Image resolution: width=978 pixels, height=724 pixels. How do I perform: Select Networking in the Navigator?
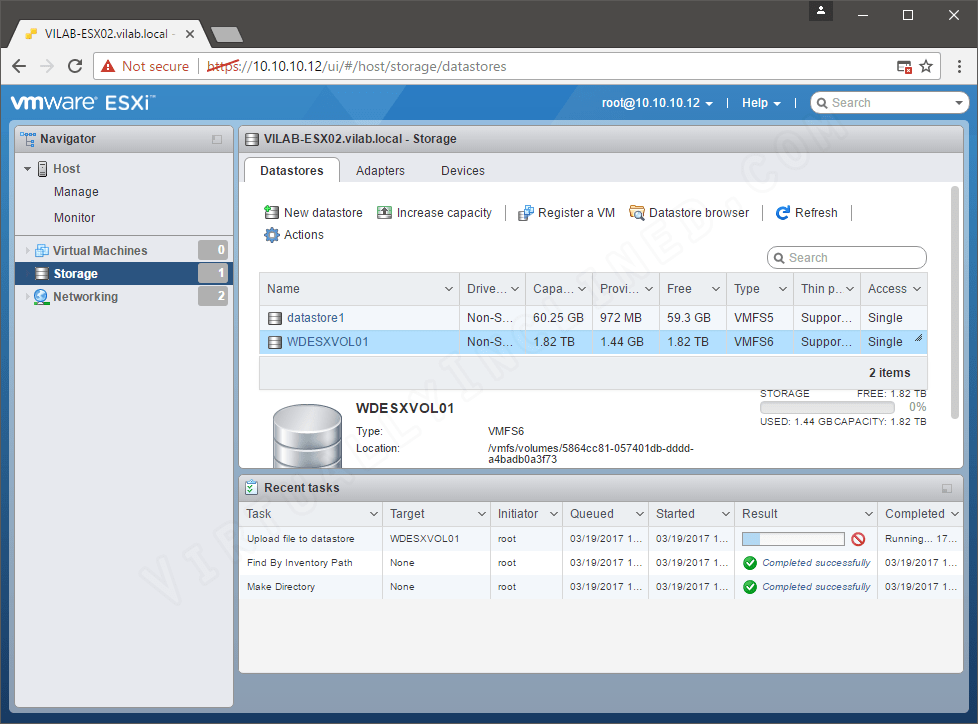coord(85,297)
